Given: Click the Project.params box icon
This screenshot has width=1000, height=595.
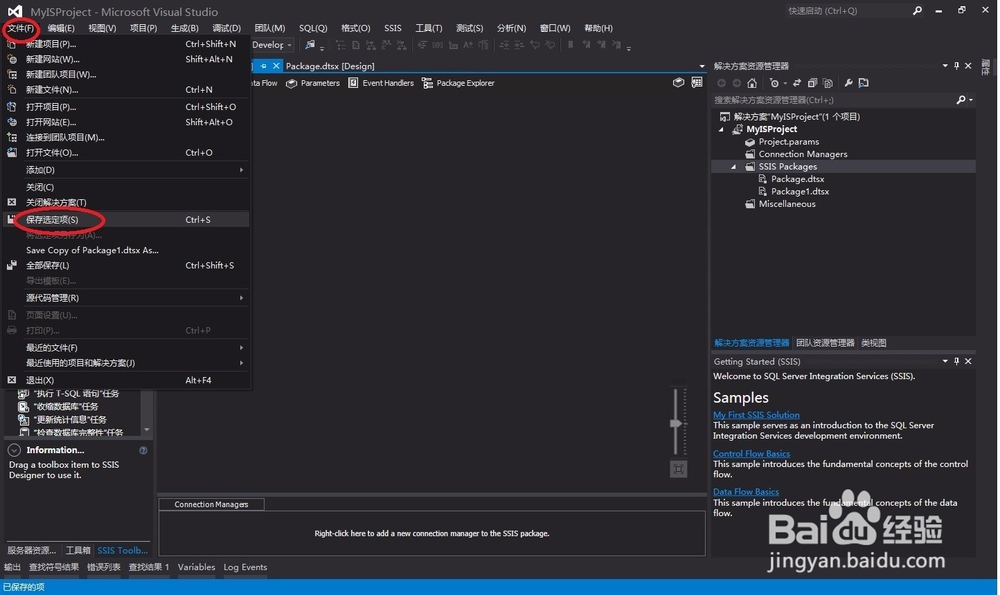Looking at the screenshot, I should click(750, 142).
